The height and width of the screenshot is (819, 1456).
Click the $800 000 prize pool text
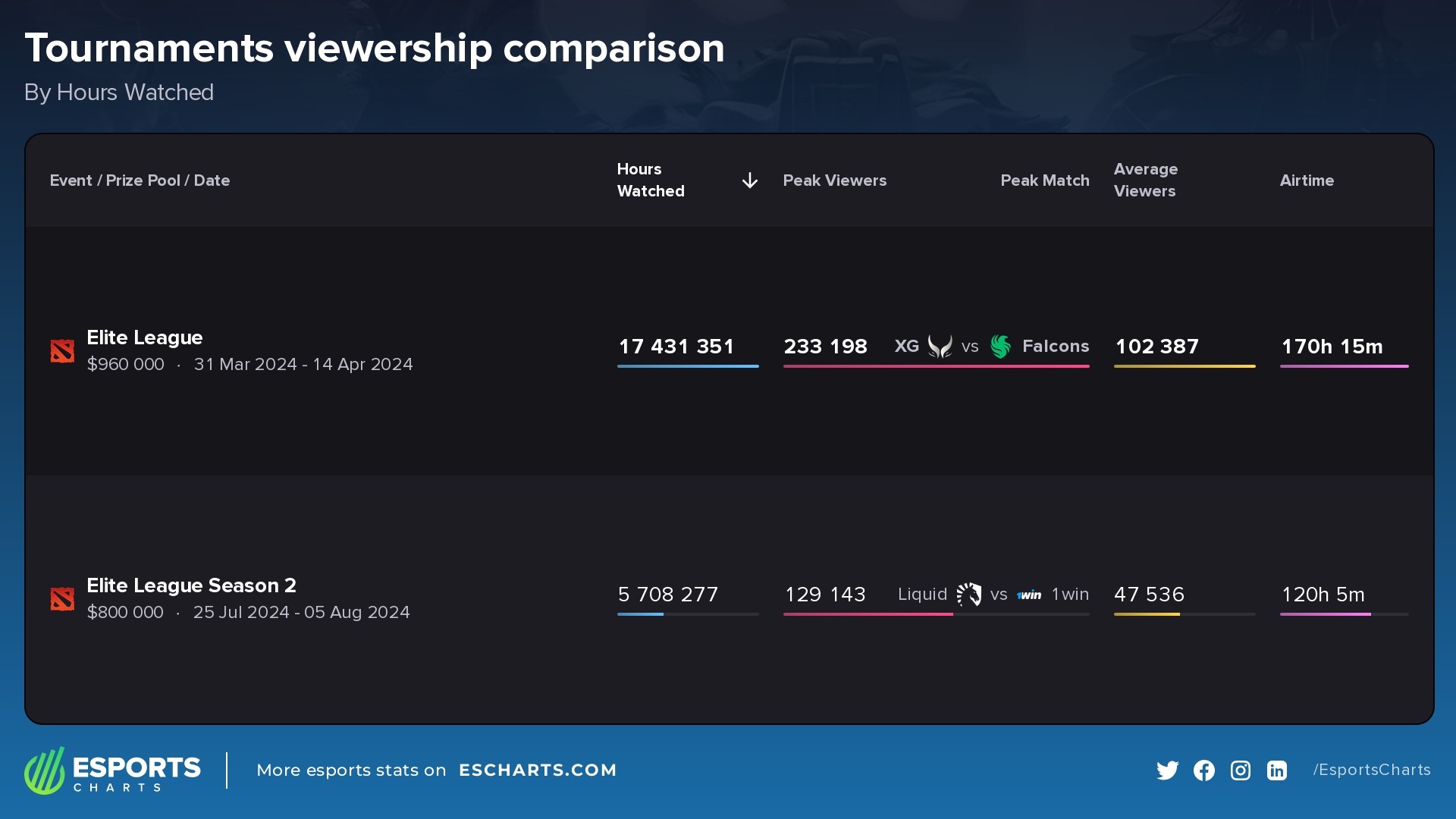pyautogui.click(x=125, y=613)
